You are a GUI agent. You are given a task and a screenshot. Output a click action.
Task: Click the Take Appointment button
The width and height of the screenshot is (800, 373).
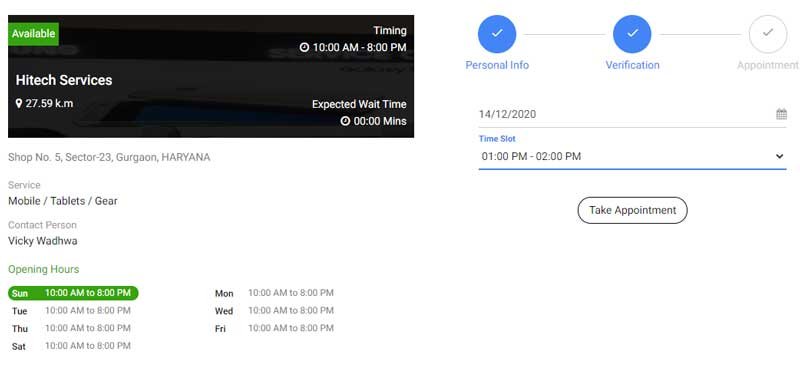(632, 210)
